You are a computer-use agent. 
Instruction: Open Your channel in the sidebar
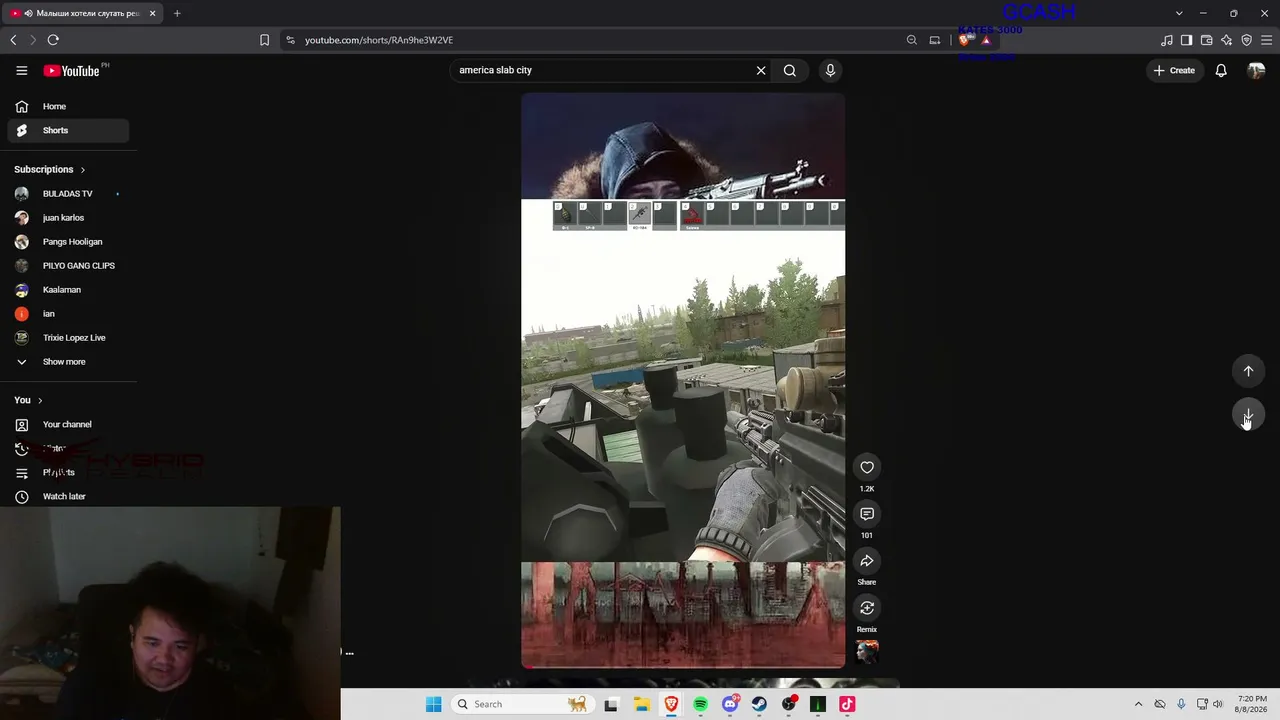coord(68,424)
